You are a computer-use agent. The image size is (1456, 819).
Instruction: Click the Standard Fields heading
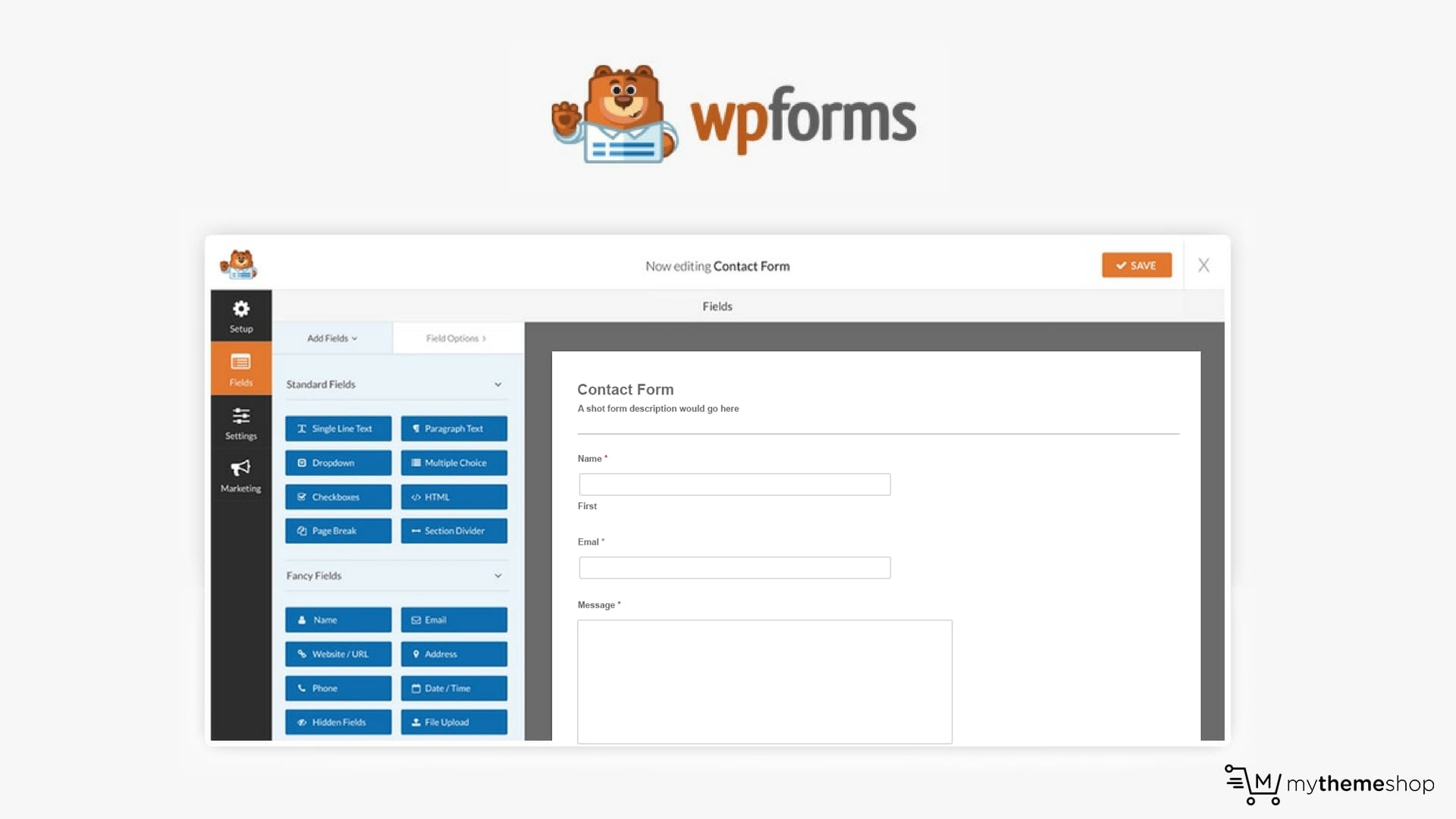pos(321,384)
